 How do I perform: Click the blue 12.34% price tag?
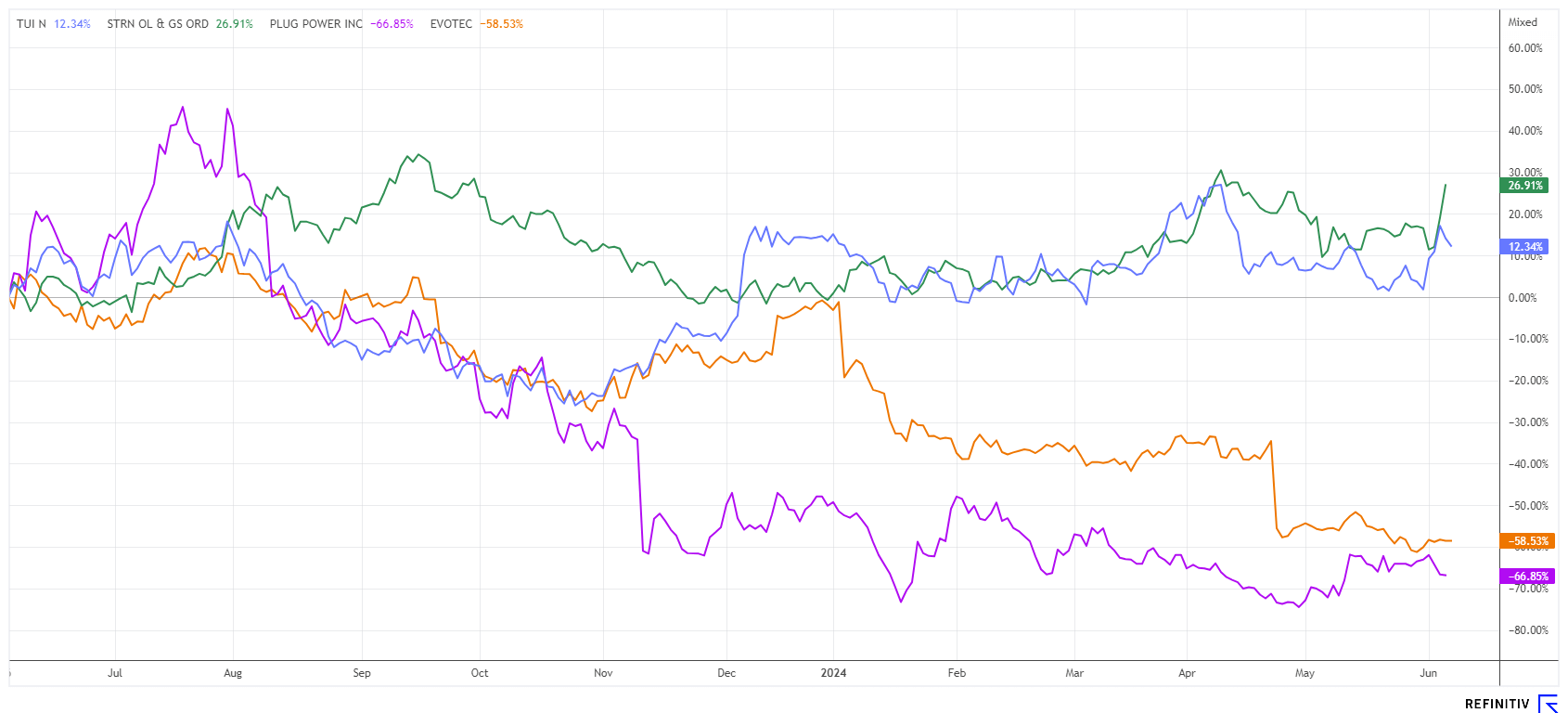pos(1524,247)
